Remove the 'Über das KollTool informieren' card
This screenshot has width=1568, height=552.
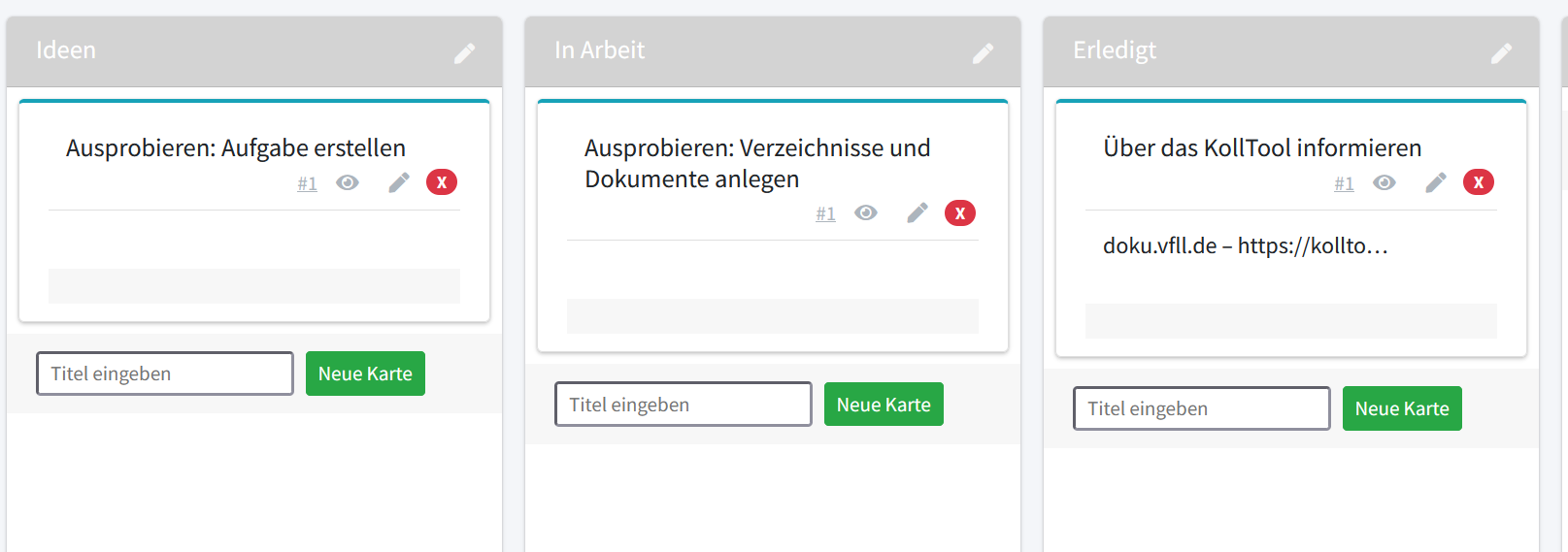[1479, 182]
